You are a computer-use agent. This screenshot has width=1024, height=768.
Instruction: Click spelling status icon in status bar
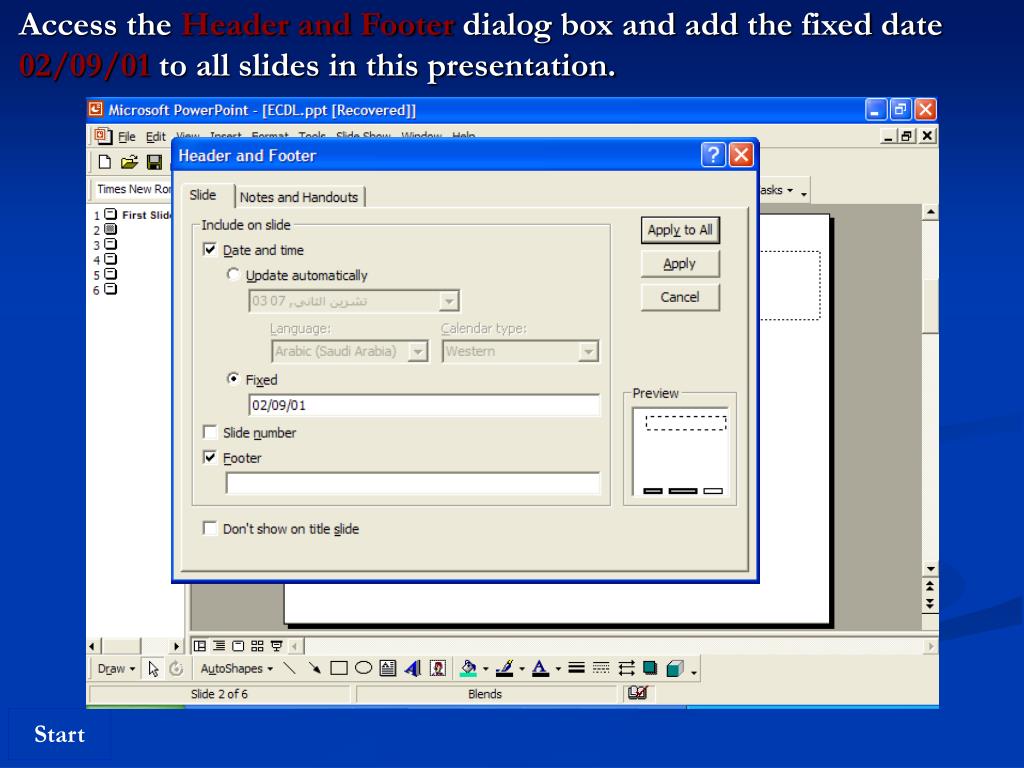tap(637, 693)
